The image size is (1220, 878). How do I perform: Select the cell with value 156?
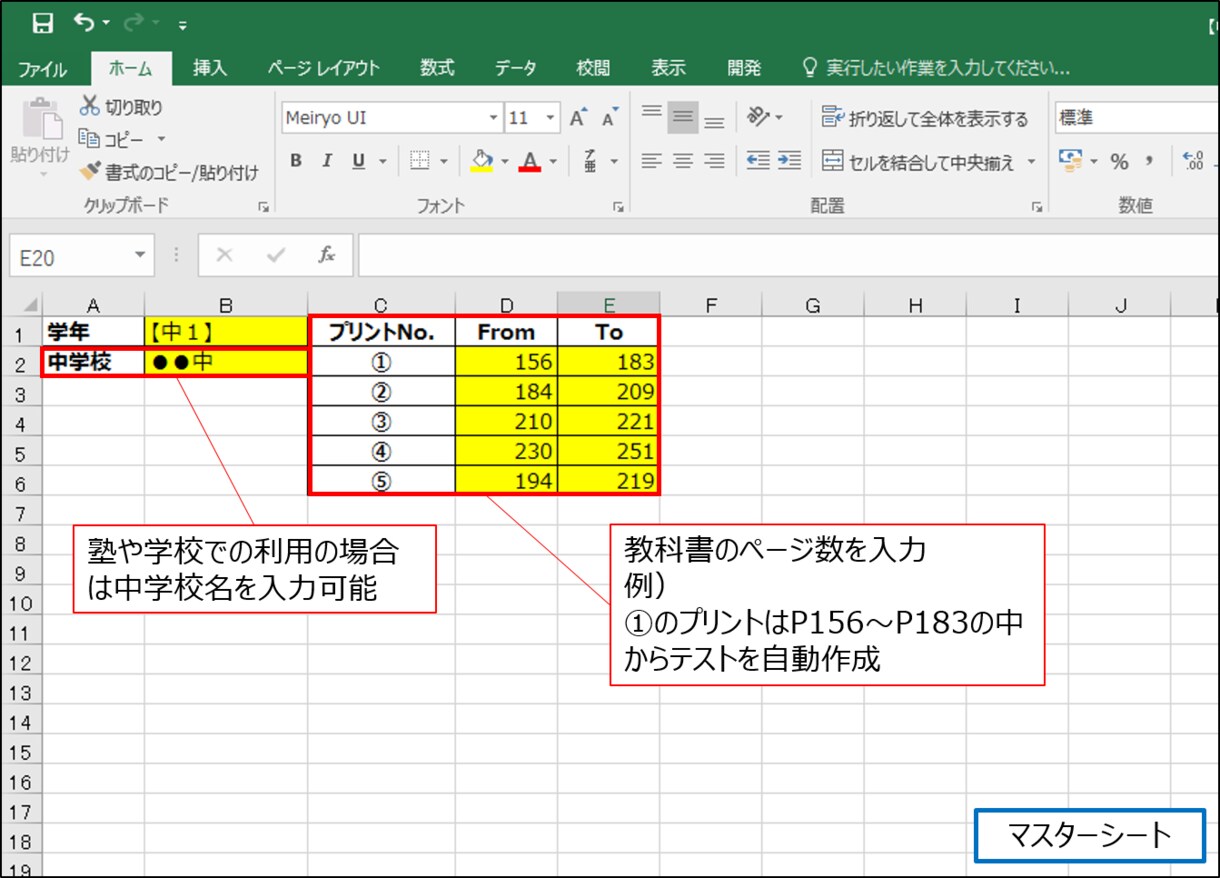click(506, 362)
